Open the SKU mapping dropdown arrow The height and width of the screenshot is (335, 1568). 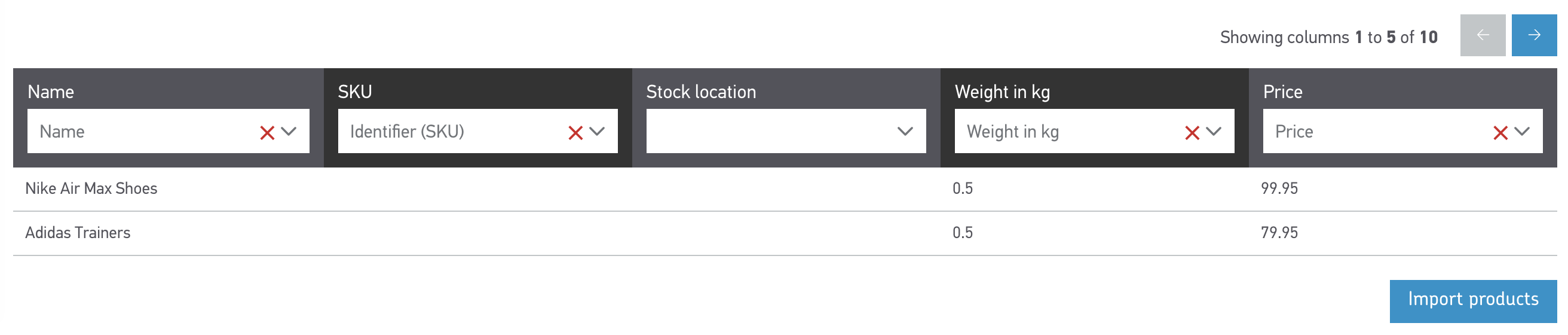pyautogui.click(x=597, y=132)
